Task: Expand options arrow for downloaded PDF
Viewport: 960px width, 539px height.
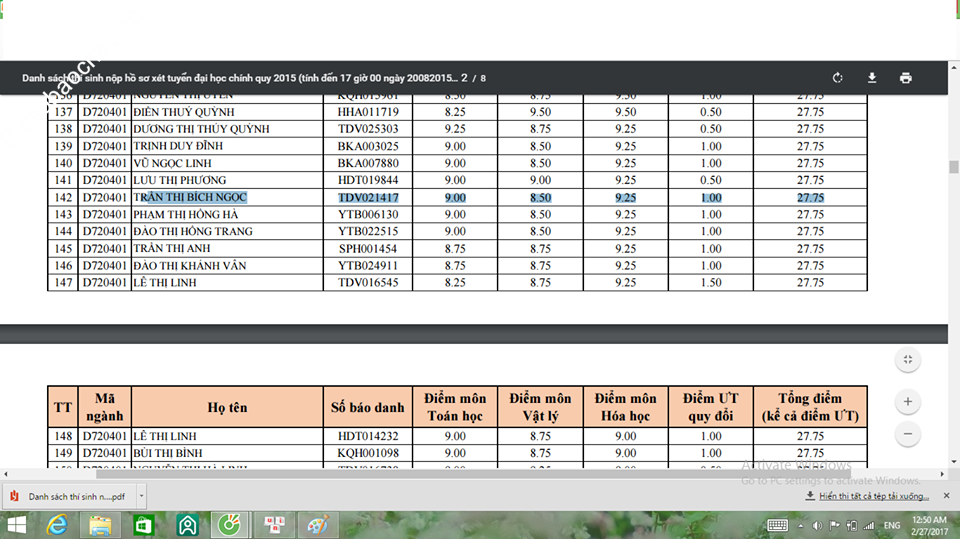Action: click(x=142, y=495)
